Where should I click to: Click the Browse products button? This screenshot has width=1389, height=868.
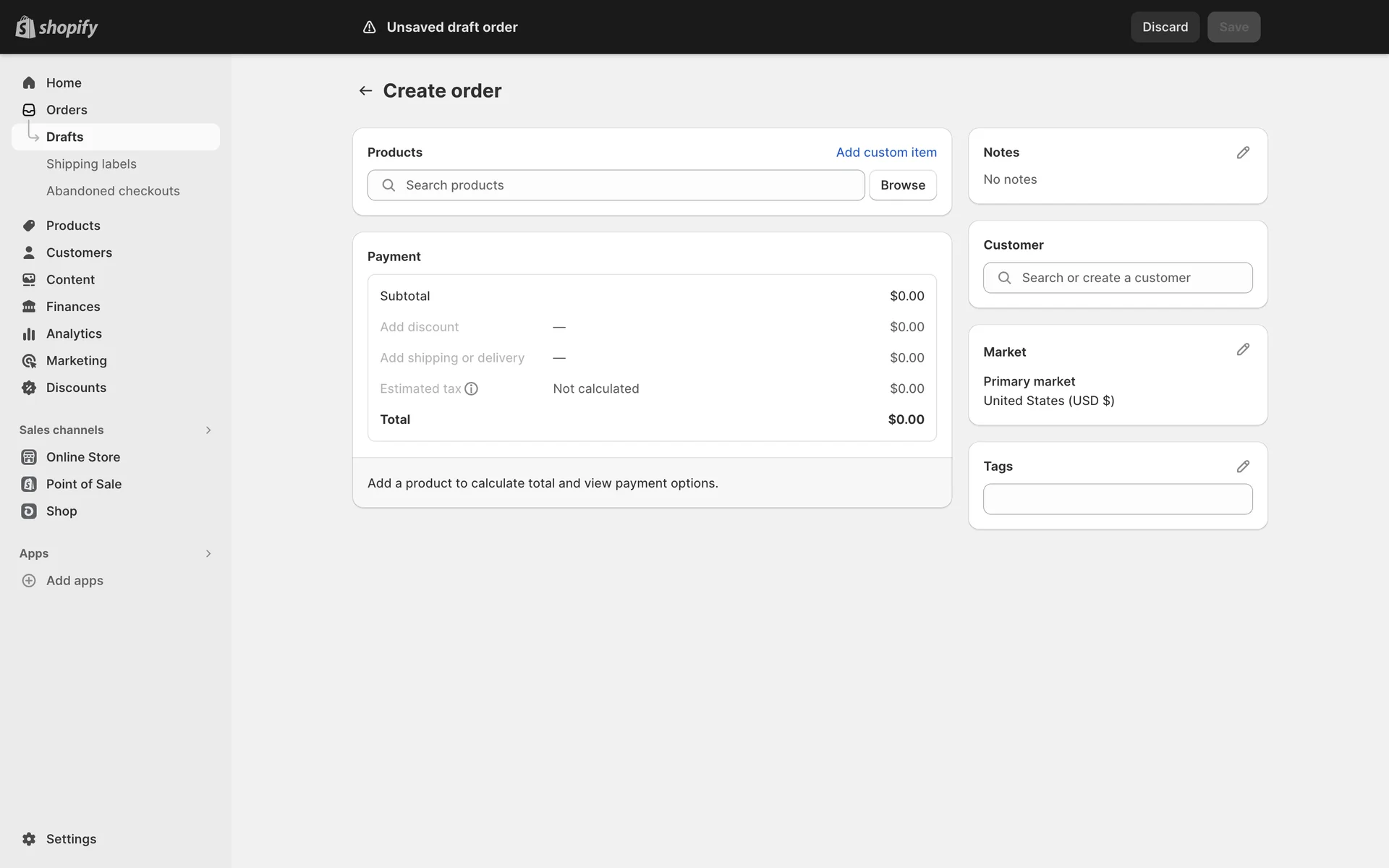click(902, 185)
